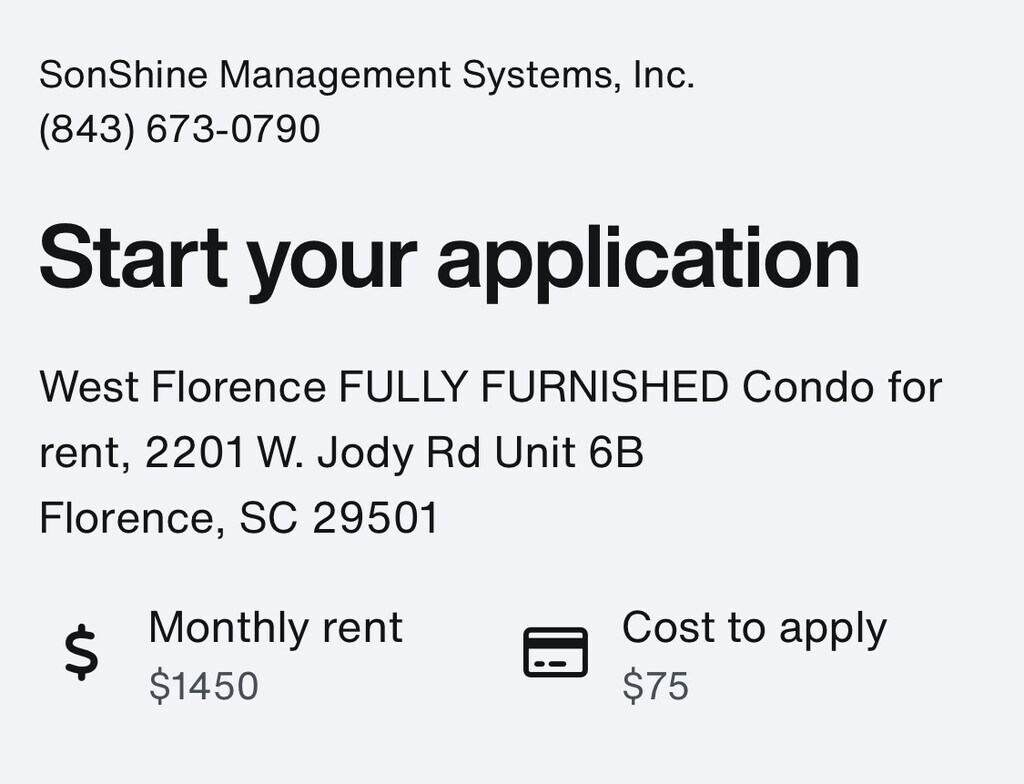Click the Florence, SC 29501 line

[x=238, y=519]
